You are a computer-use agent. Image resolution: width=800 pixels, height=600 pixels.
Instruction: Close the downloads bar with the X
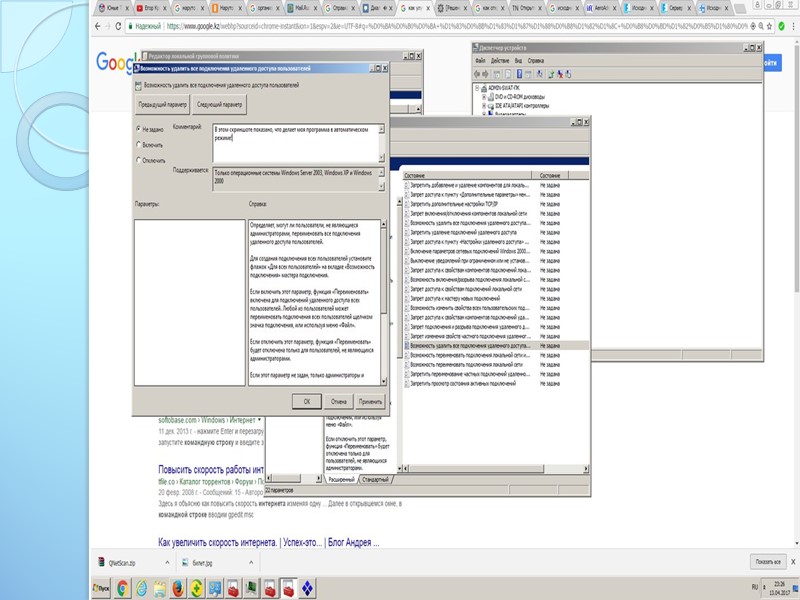(x=793, y=562)
